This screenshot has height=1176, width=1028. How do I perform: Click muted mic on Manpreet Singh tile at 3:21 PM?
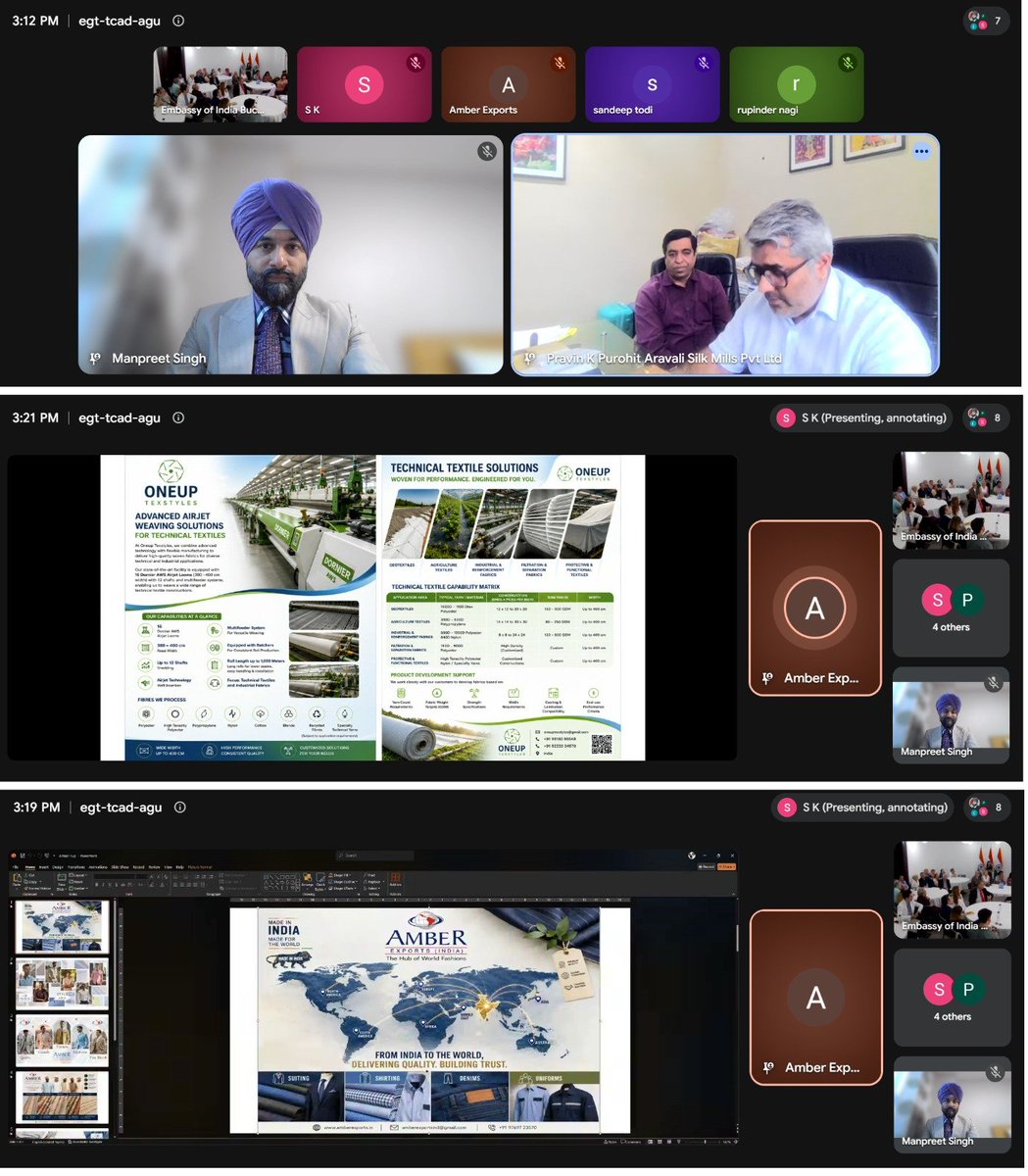coord(994,683)
